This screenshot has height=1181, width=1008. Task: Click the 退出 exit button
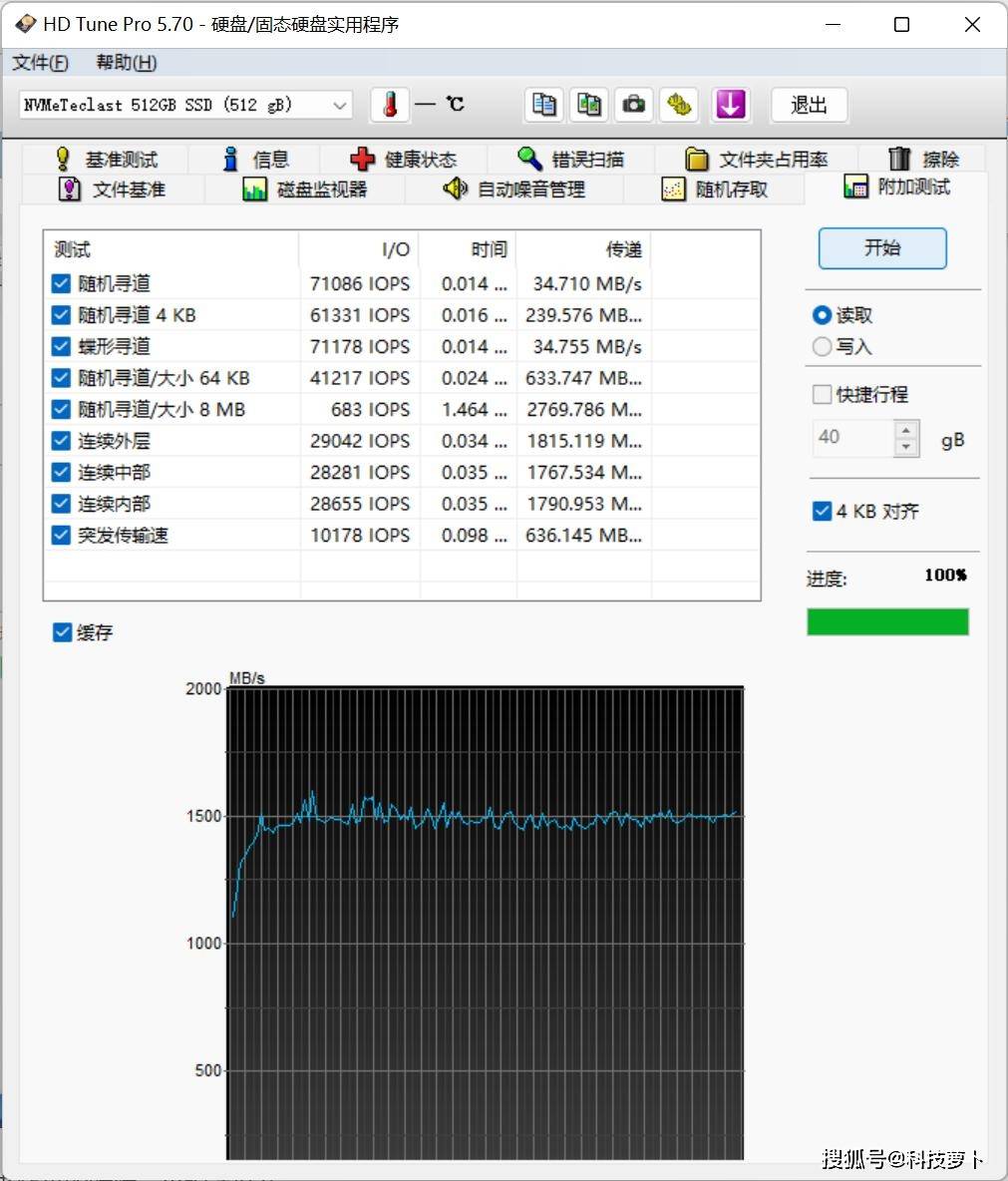point(810,105)
